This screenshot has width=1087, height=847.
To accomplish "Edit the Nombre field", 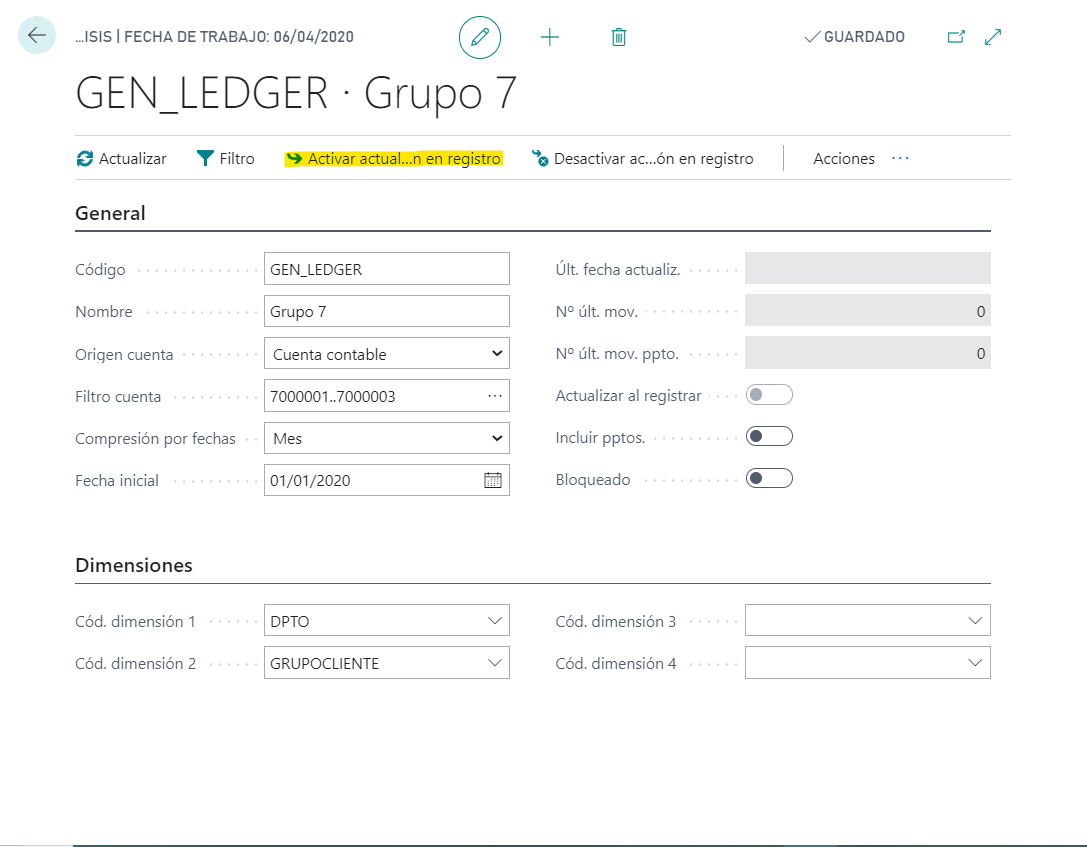I will [387, 311].
